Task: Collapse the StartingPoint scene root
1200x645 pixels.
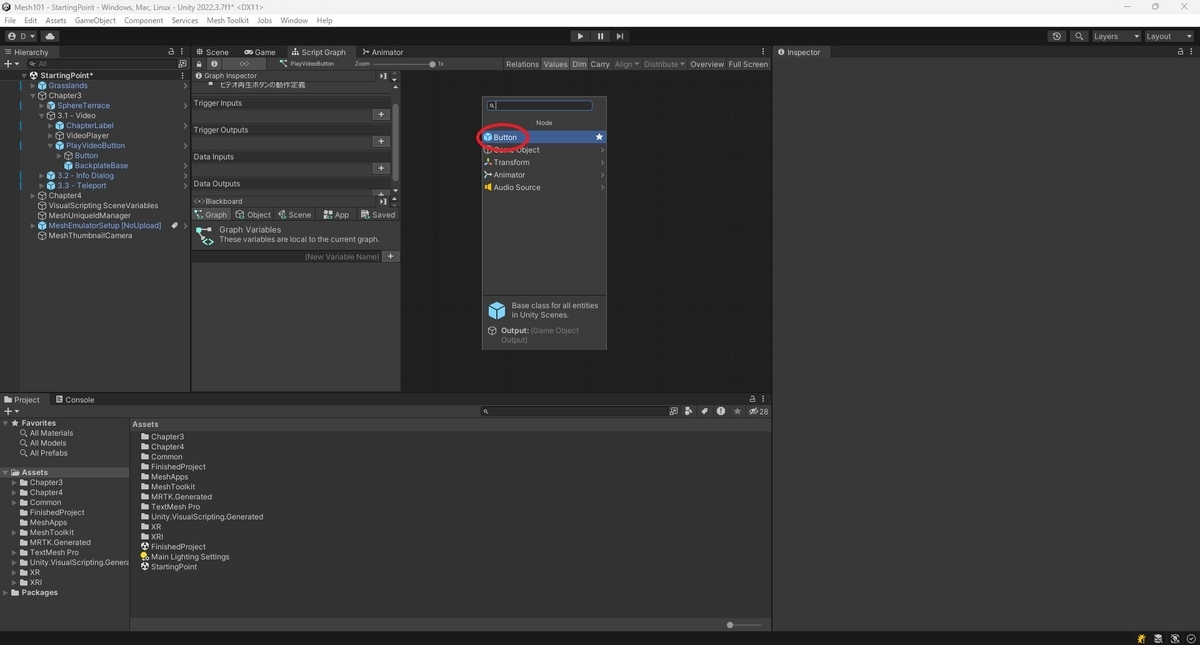Action: (25, 75)
